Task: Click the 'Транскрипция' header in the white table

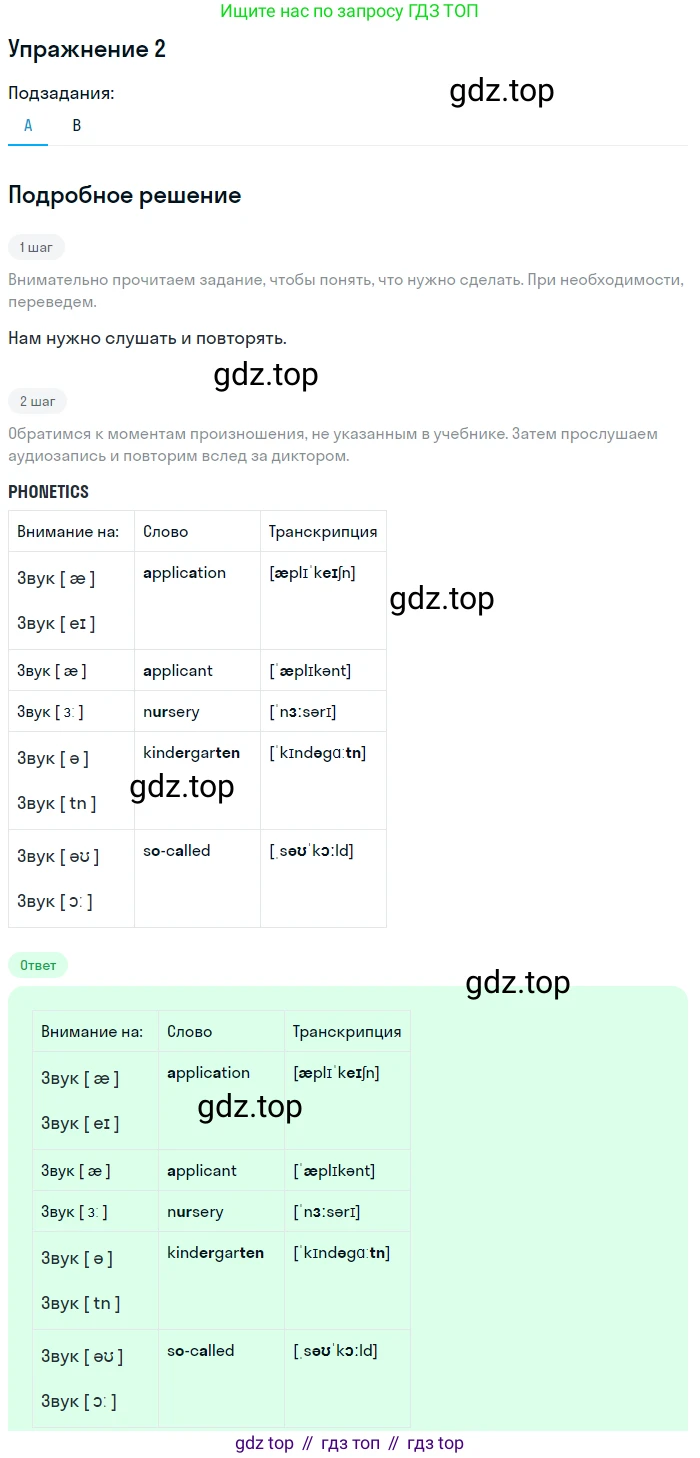Action: pyautogui.click(x=323, y=532)
